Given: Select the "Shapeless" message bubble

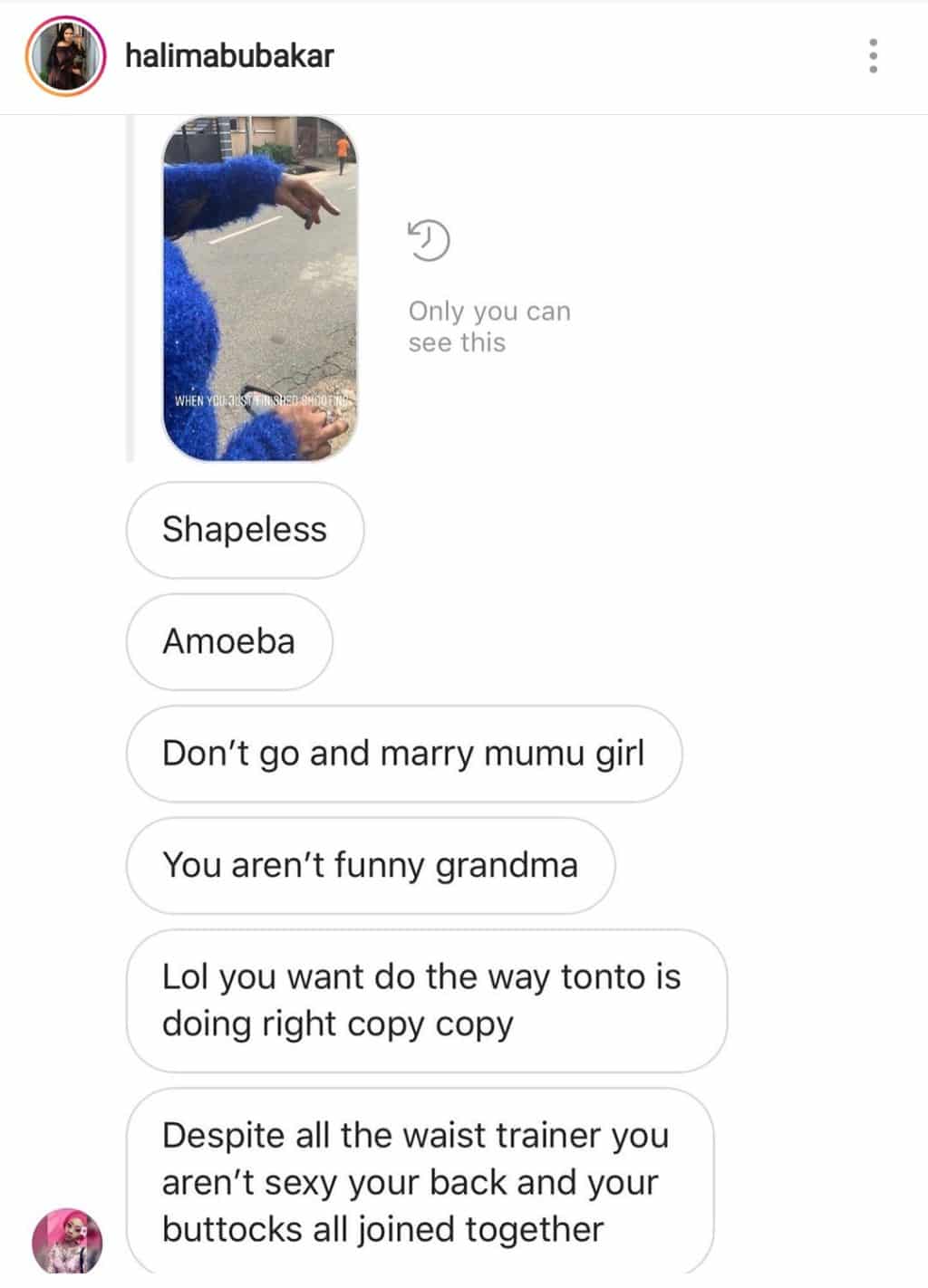Looking at the screenshot, I should (x=245, y=530).
